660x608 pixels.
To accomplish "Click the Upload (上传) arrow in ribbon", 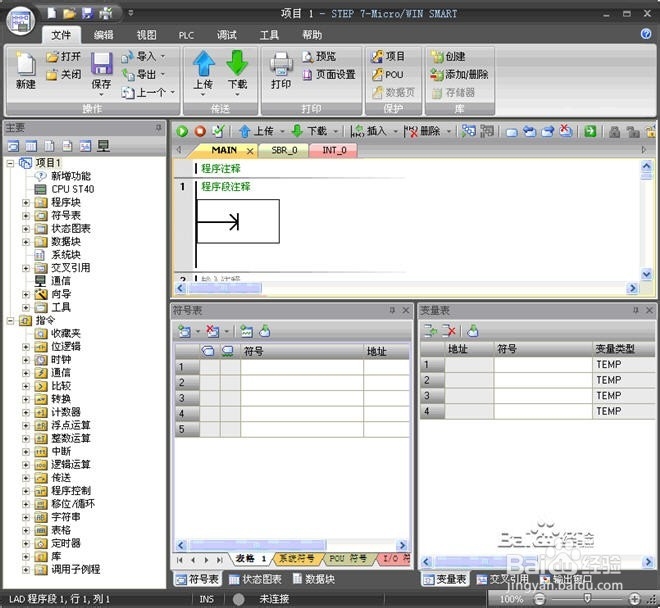I will (x=203, y=63).
